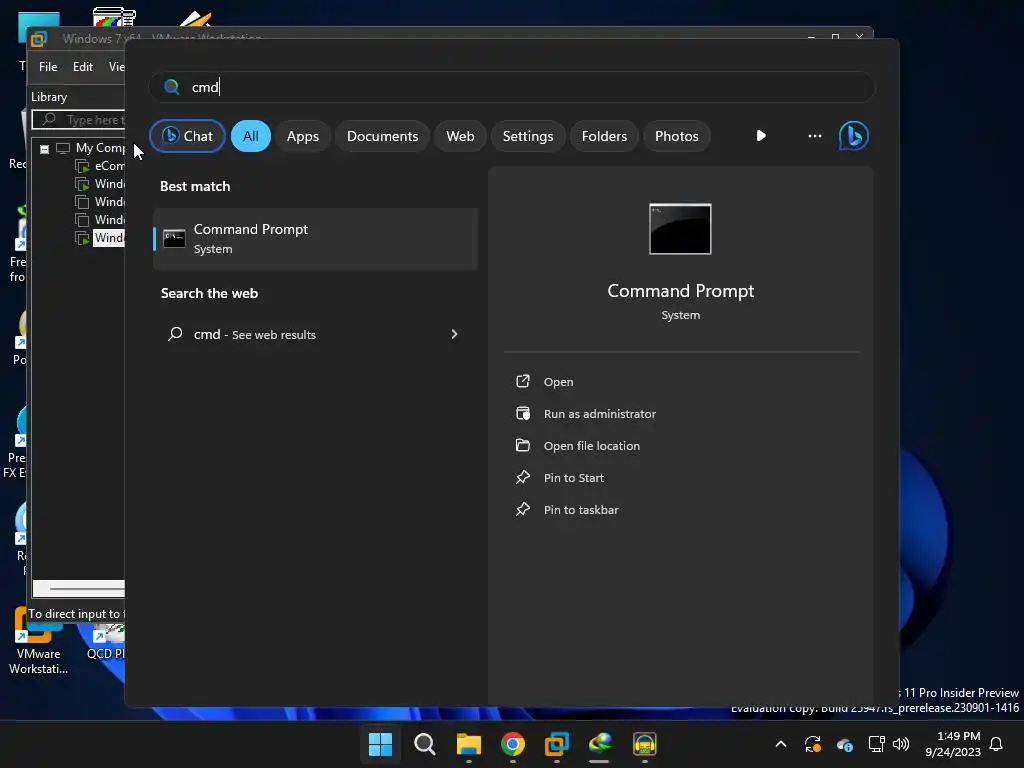Select Pin to Start
Image resolution: width=1024 pixels, height=768 pixels.
pos(573,478)
